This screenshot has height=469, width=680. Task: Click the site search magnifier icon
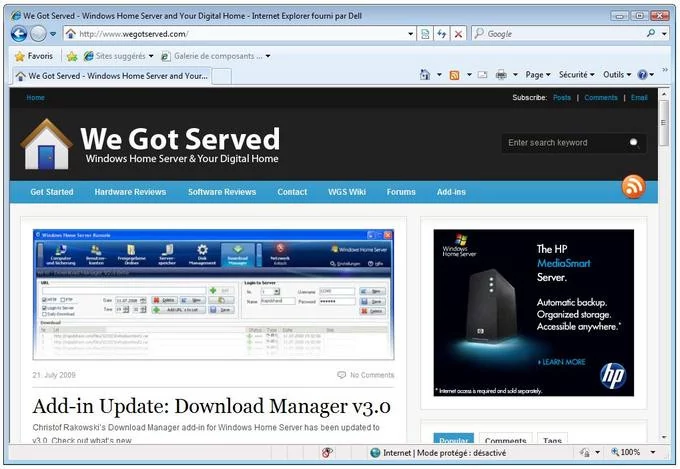click(634, 143)
